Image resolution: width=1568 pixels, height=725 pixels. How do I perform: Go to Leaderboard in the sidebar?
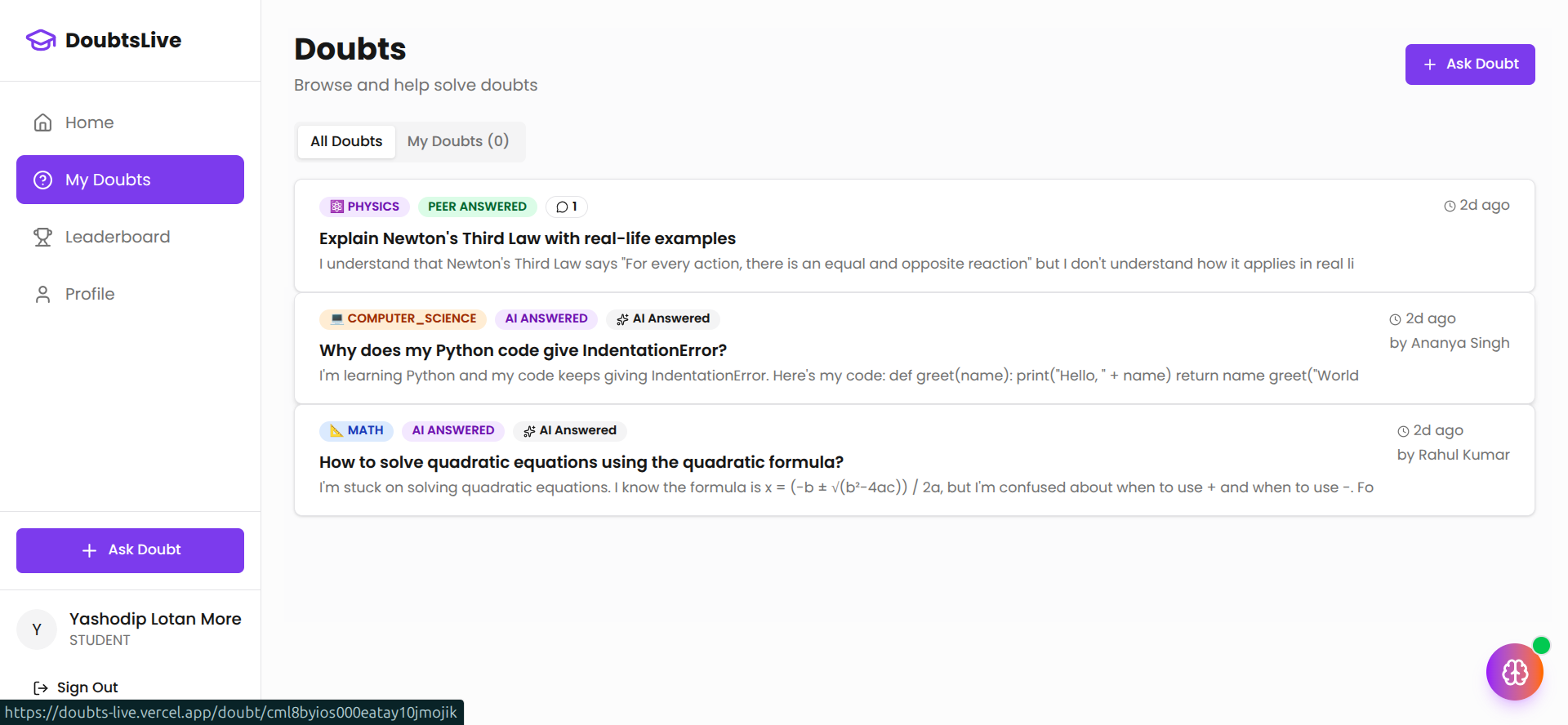(118, 237)
